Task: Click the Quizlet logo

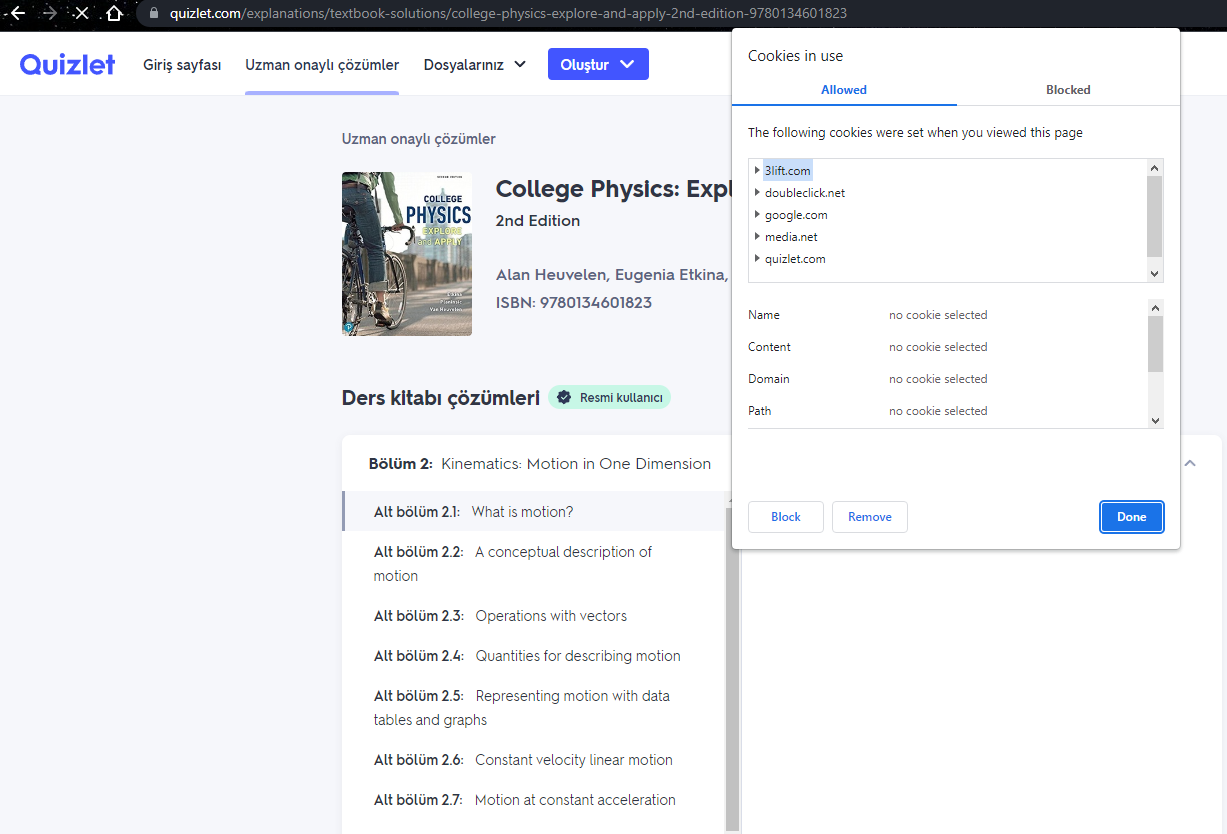Action: pos(67,65)
